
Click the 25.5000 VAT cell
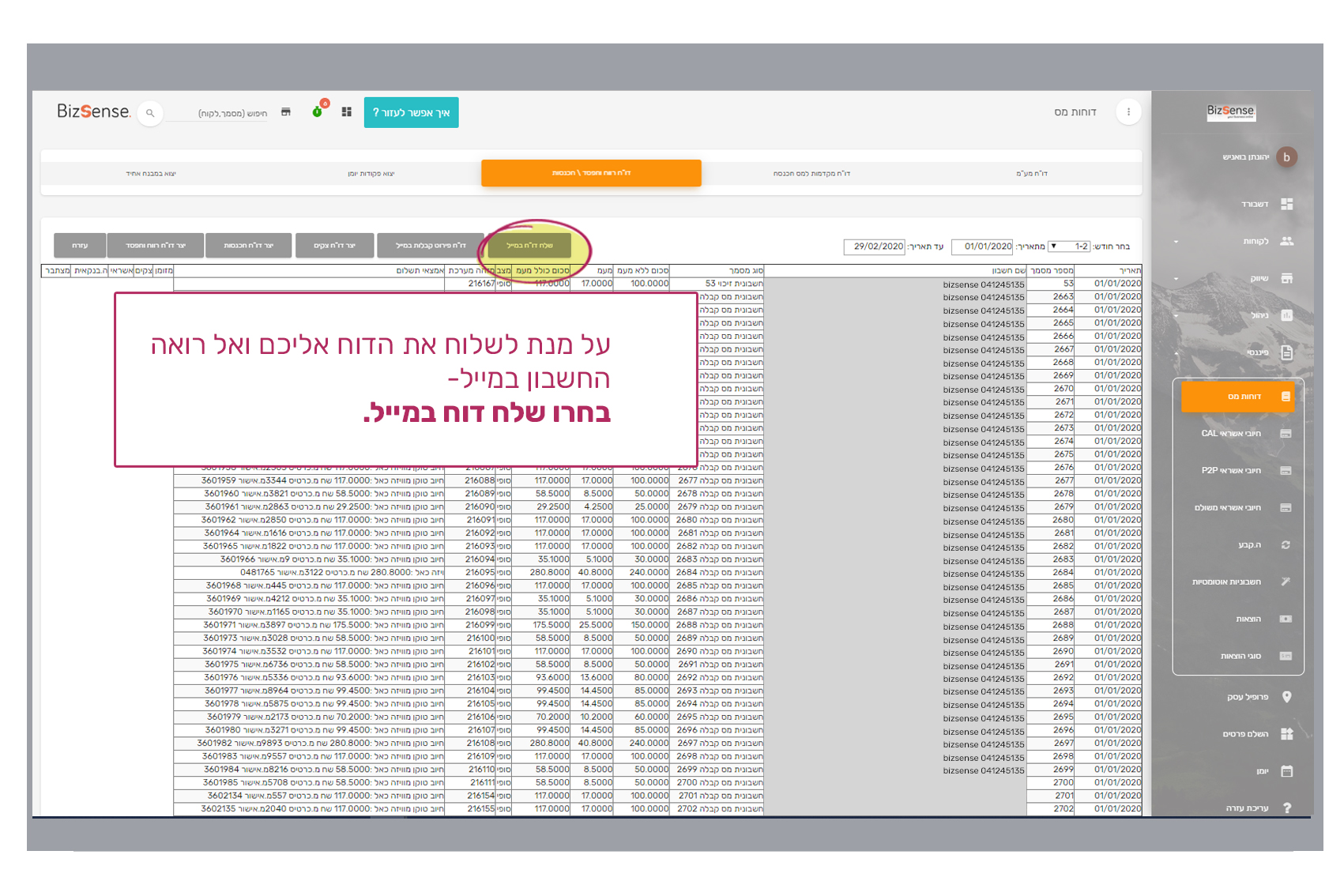click(x=592, y=626)
